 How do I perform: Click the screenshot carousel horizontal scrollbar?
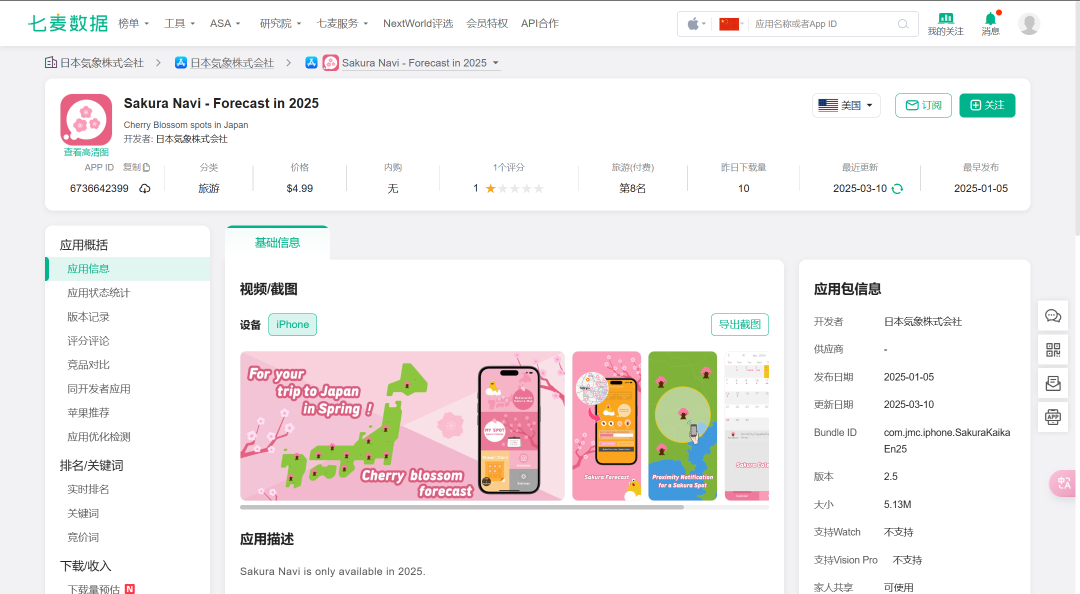(x=462, y=507)
